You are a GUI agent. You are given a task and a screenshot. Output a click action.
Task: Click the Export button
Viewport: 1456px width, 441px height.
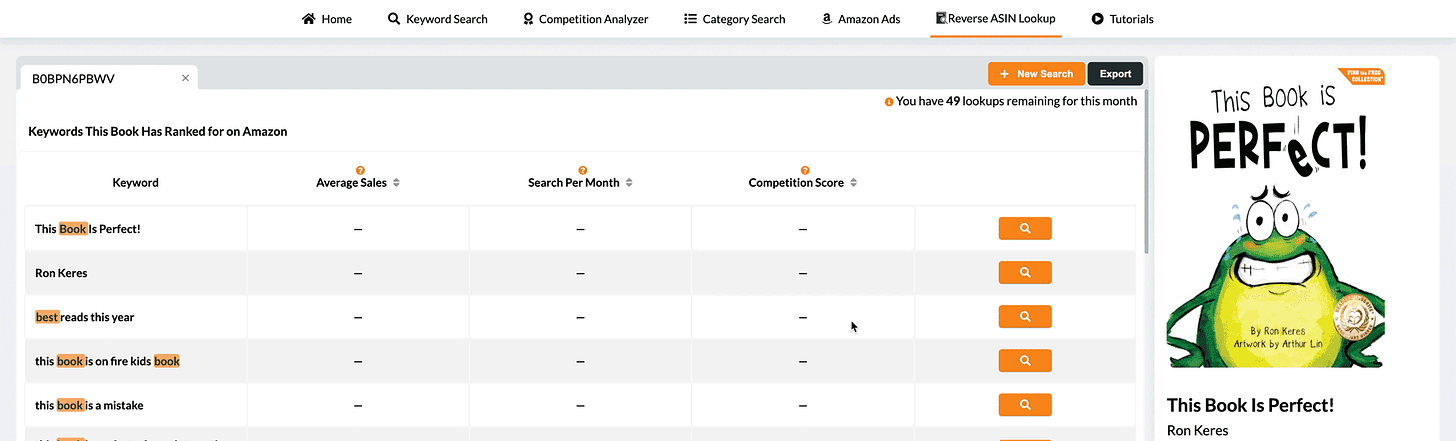[1115, 74]
